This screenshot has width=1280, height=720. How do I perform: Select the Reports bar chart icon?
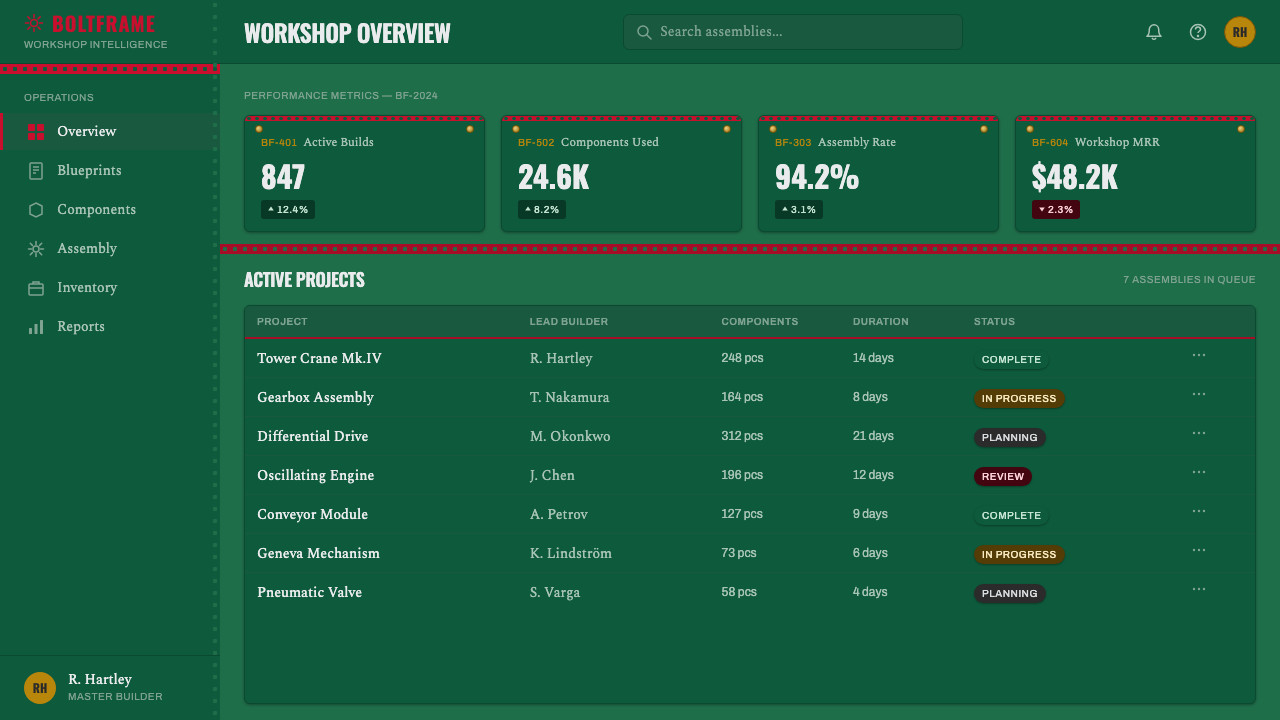click(x=36, y=327)
